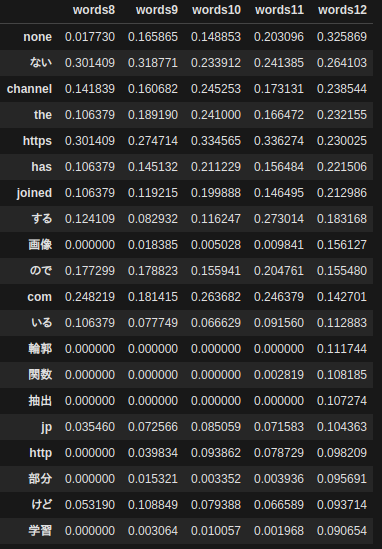Click value 0.336274 in https row
Viewport: 382px width, 549px height.
[x=279, y=141]
